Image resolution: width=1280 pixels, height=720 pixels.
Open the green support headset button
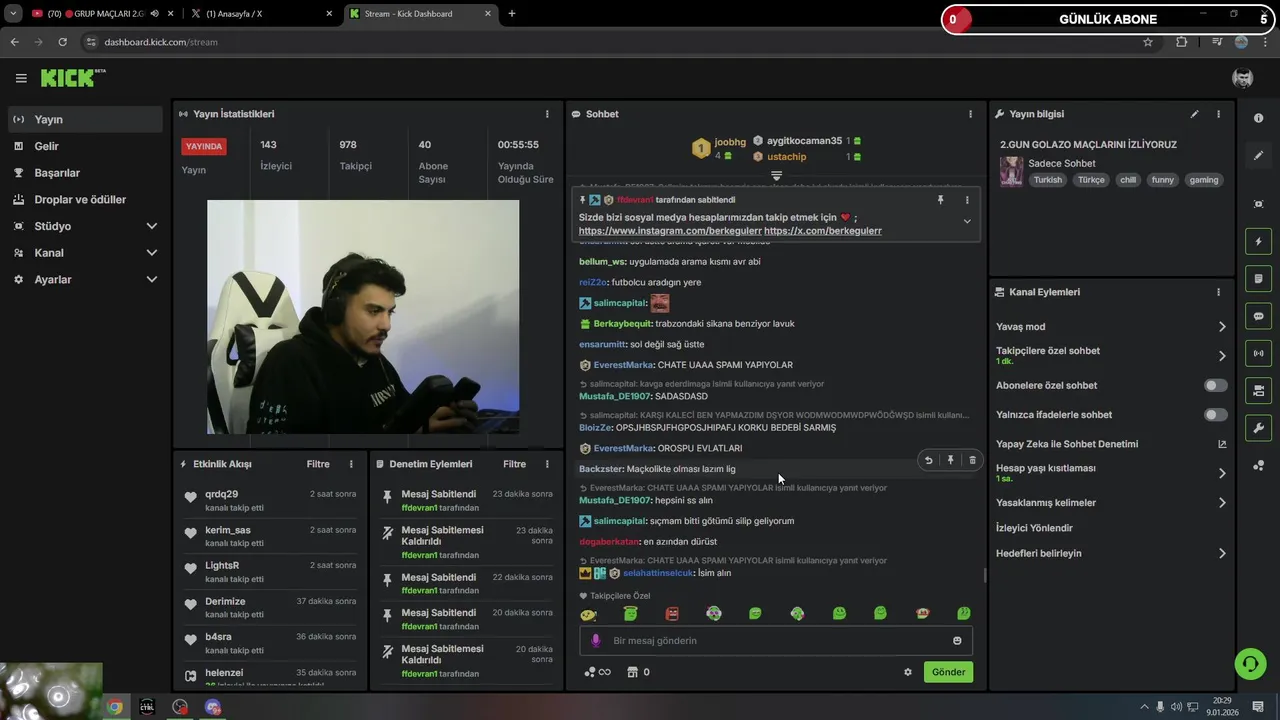1250,663
